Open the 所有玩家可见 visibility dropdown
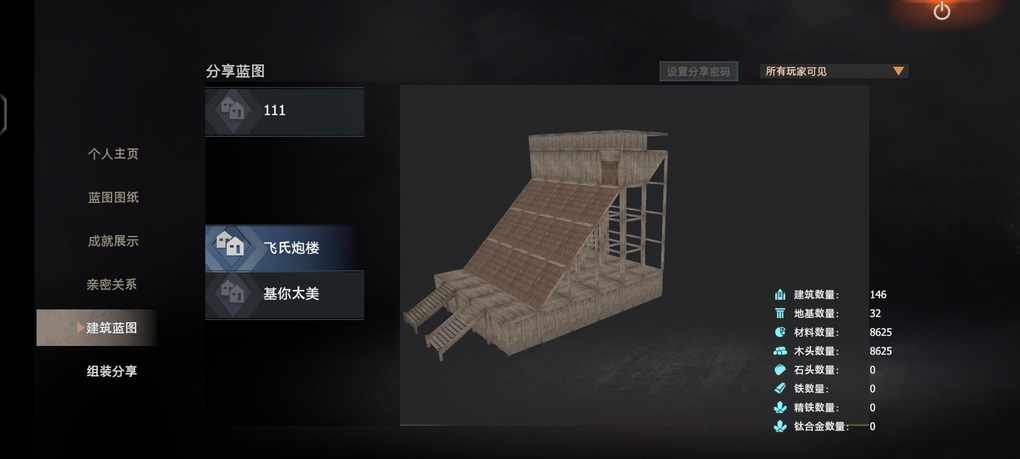 coord(834,72)
